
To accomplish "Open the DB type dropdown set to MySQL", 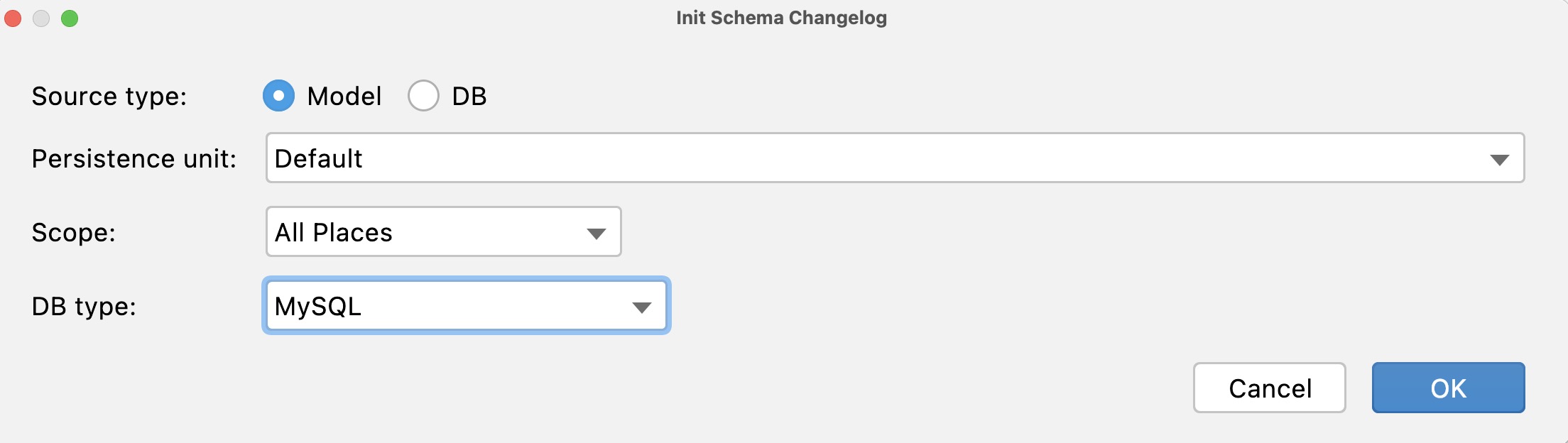I will 641,306.
